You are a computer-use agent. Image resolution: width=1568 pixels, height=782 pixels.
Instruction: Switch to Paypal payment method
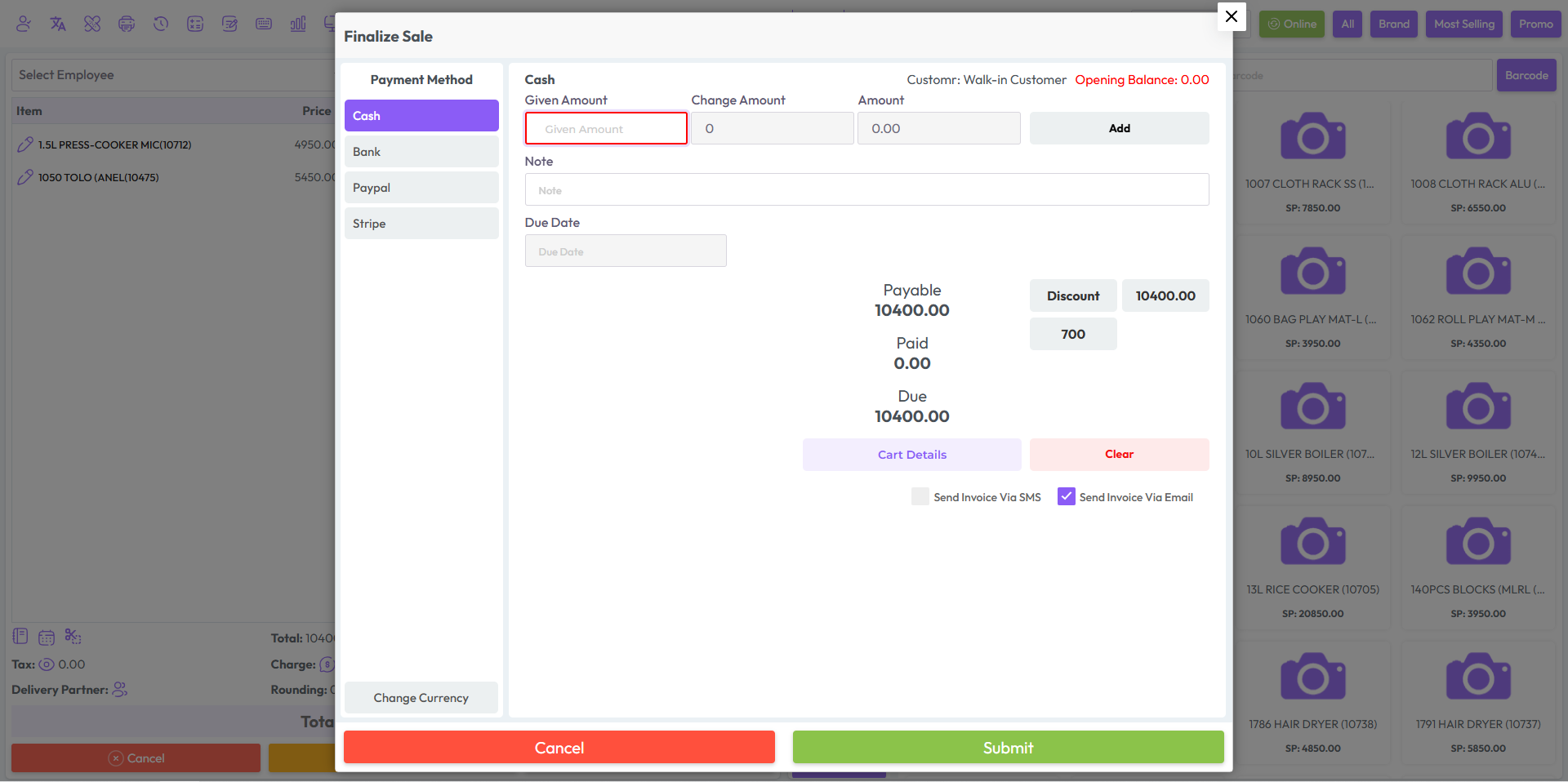421,188
